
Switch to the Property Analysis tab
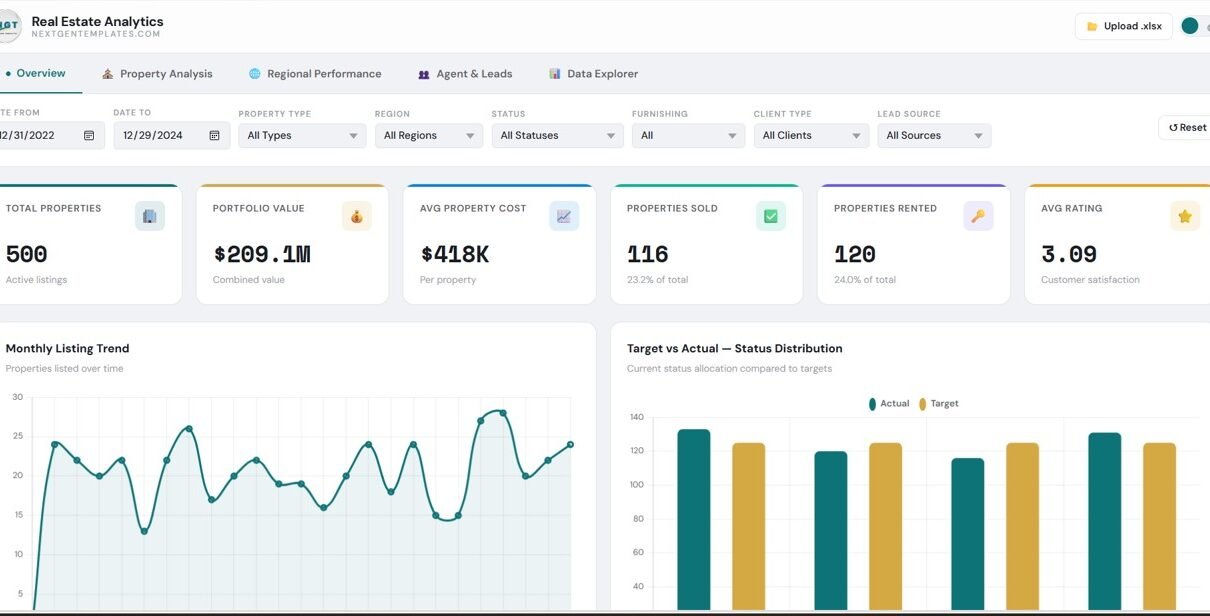157,74
